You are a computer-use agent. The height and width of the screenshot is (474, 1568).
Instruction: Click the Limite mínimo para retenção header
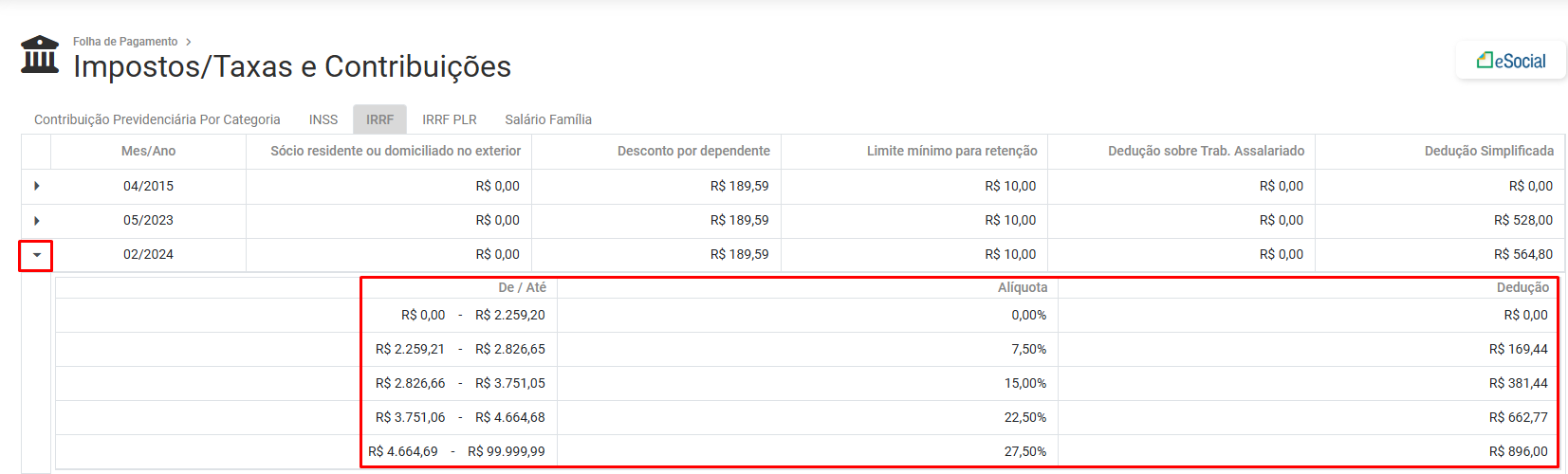point(951,151)
